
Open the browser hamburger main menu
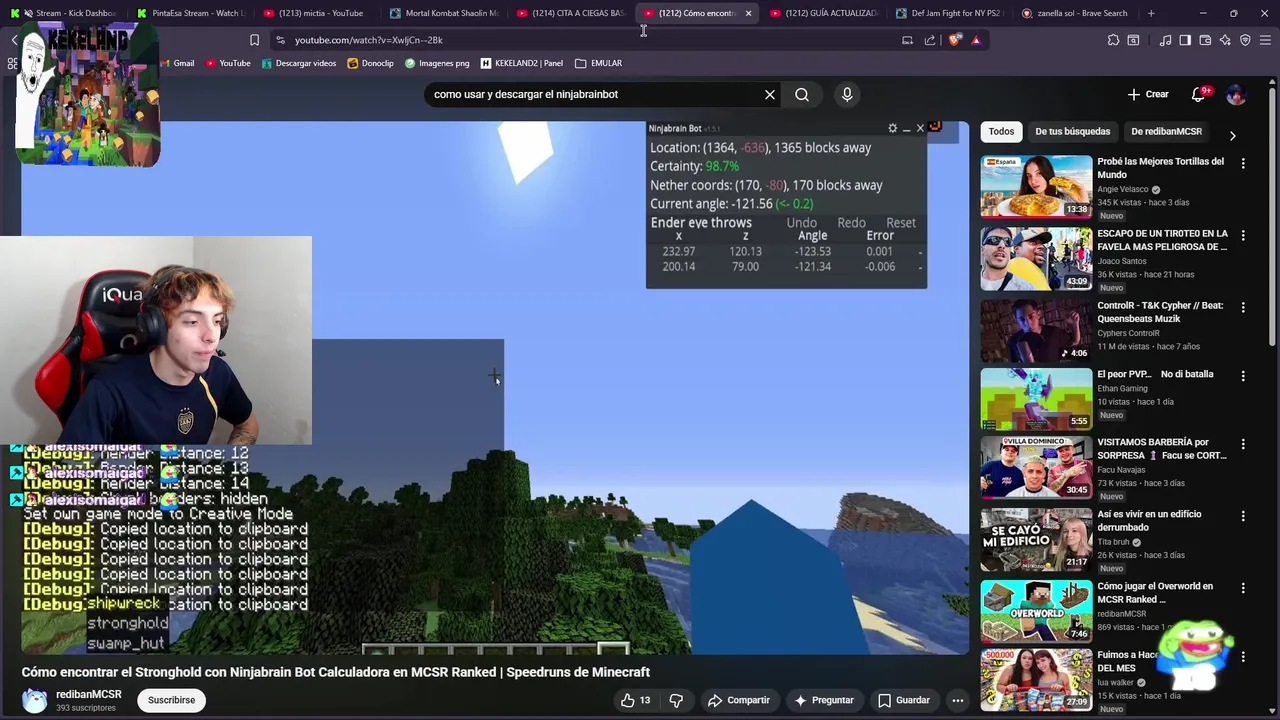coord(1266,40)
